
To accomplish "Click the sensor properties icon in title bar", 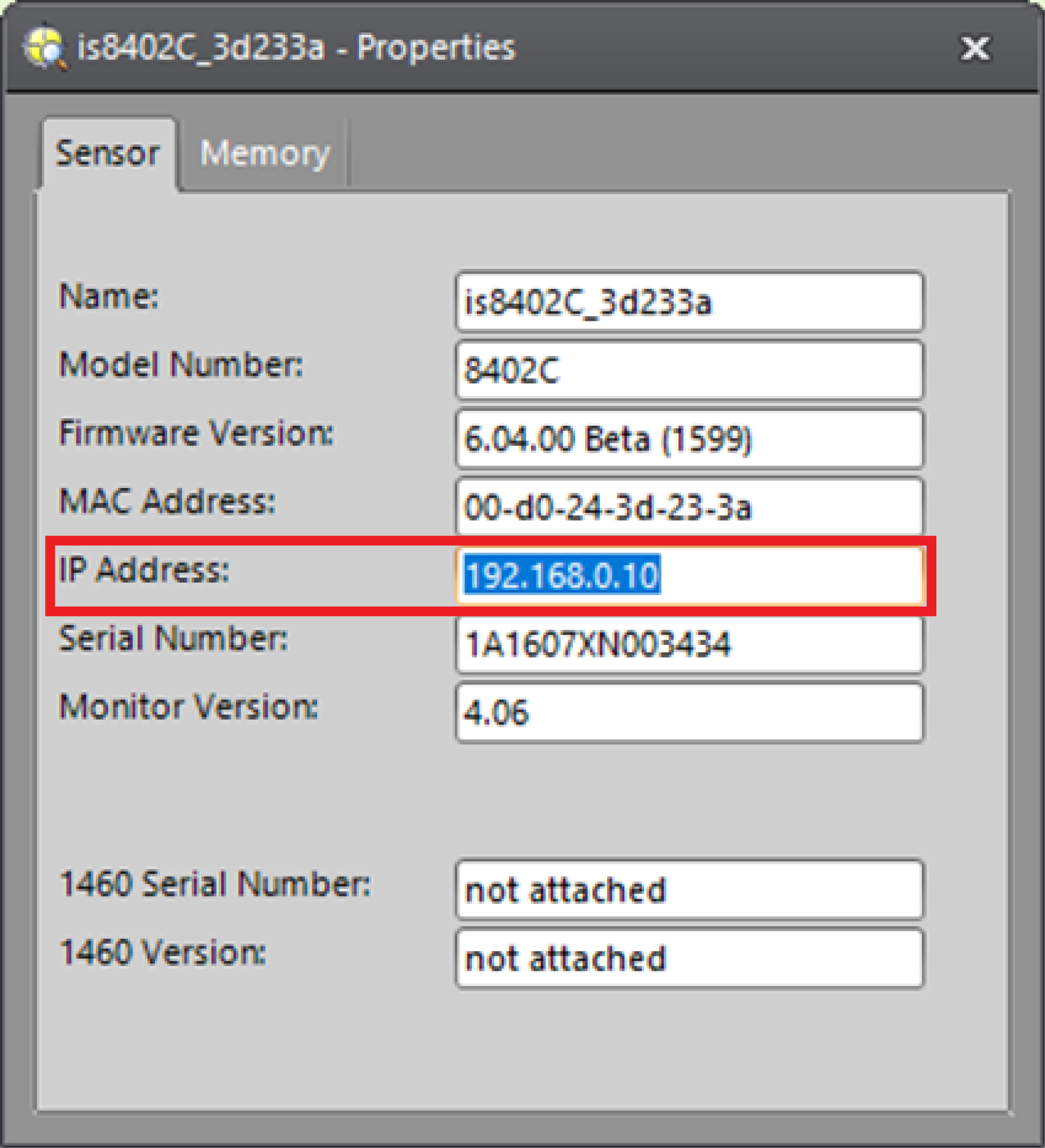I will pos(44,47).
